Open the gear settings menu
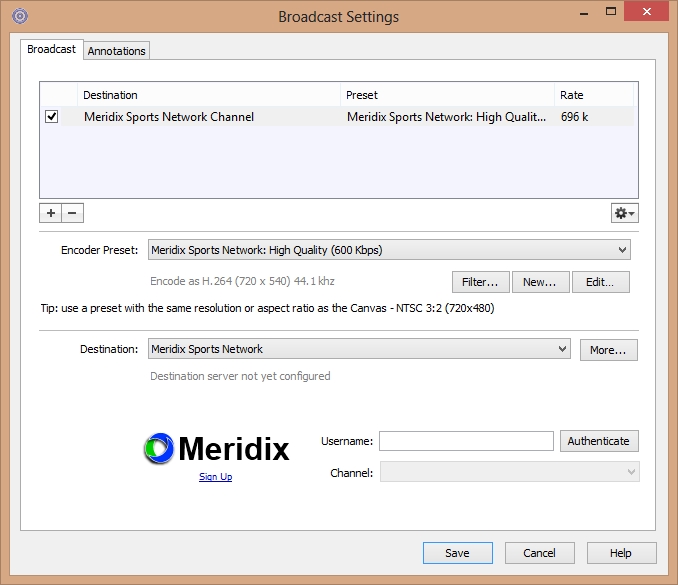Screen dimensions: 678x585 pos(624,213)
